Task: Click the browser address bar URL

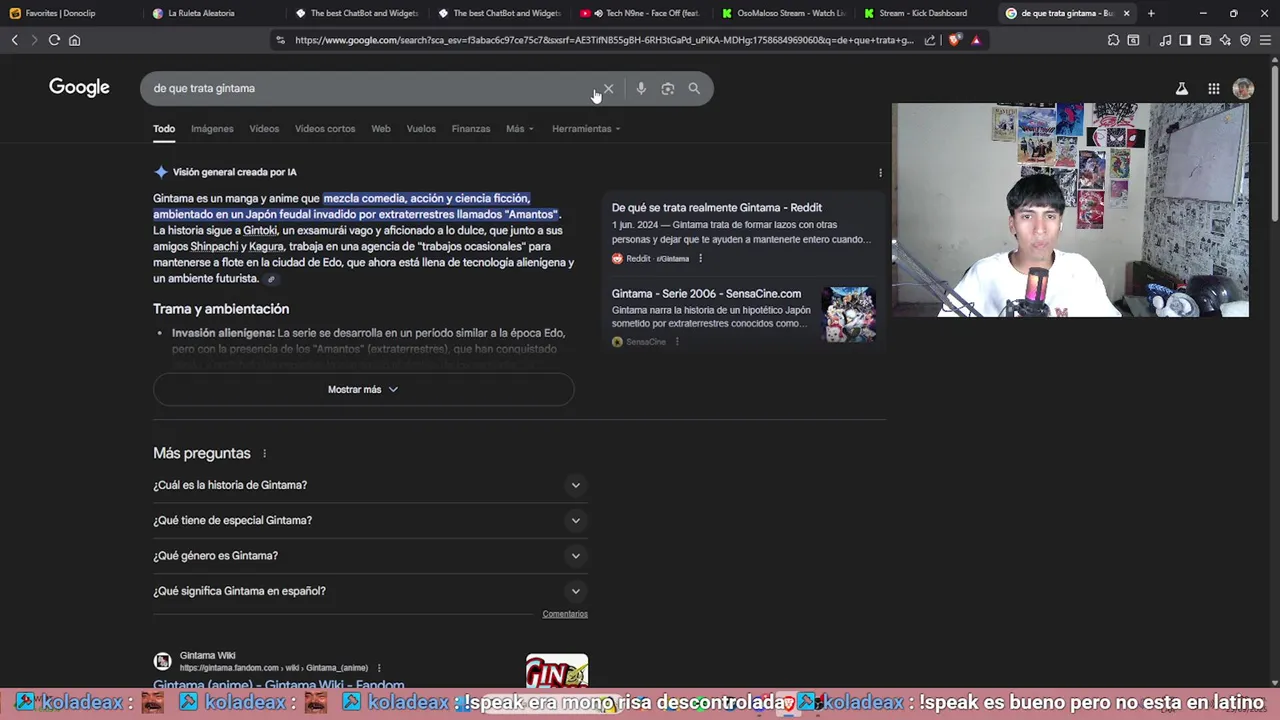Action: pos(604,40)
